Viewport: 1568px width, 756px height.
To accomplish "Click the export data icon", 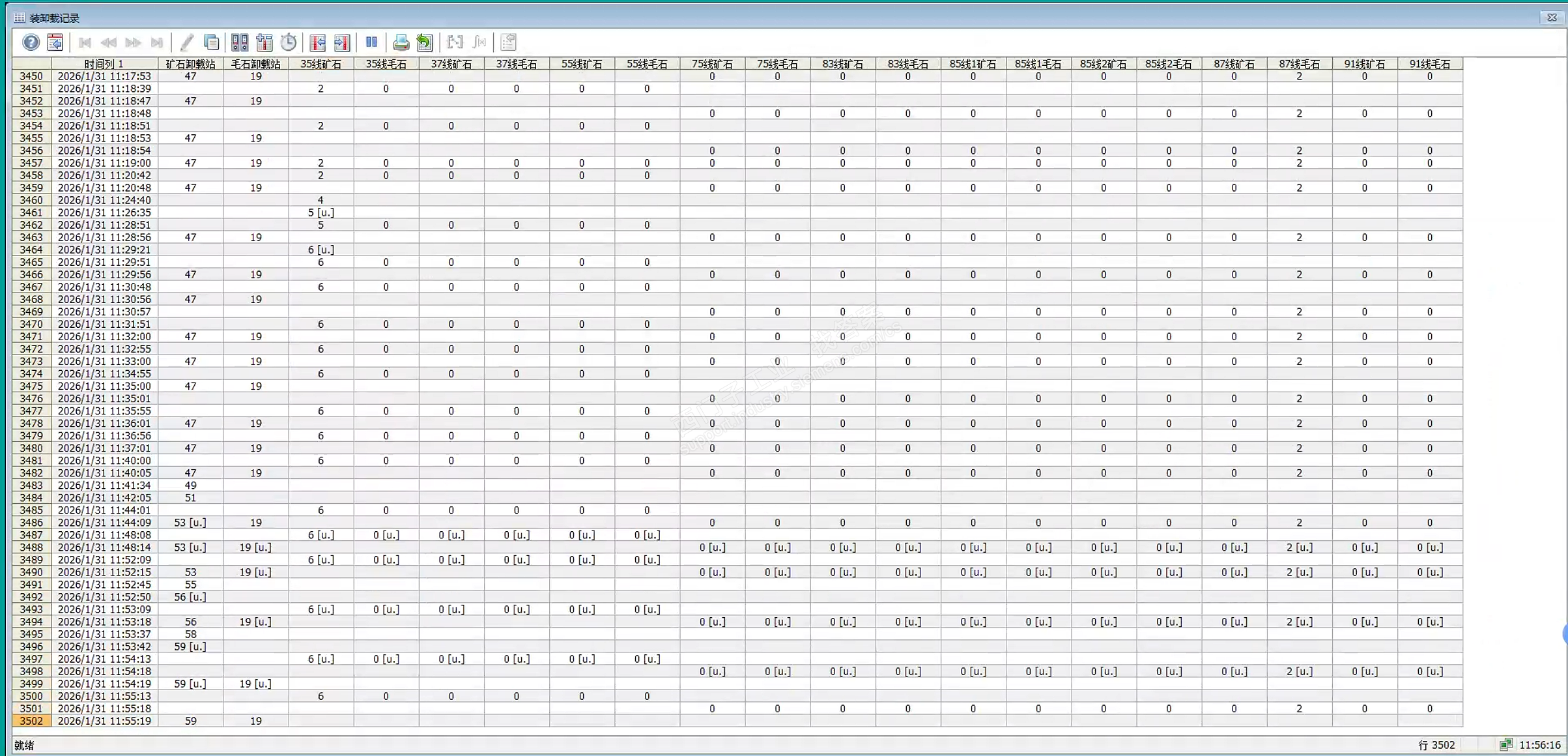I will 425,42.
